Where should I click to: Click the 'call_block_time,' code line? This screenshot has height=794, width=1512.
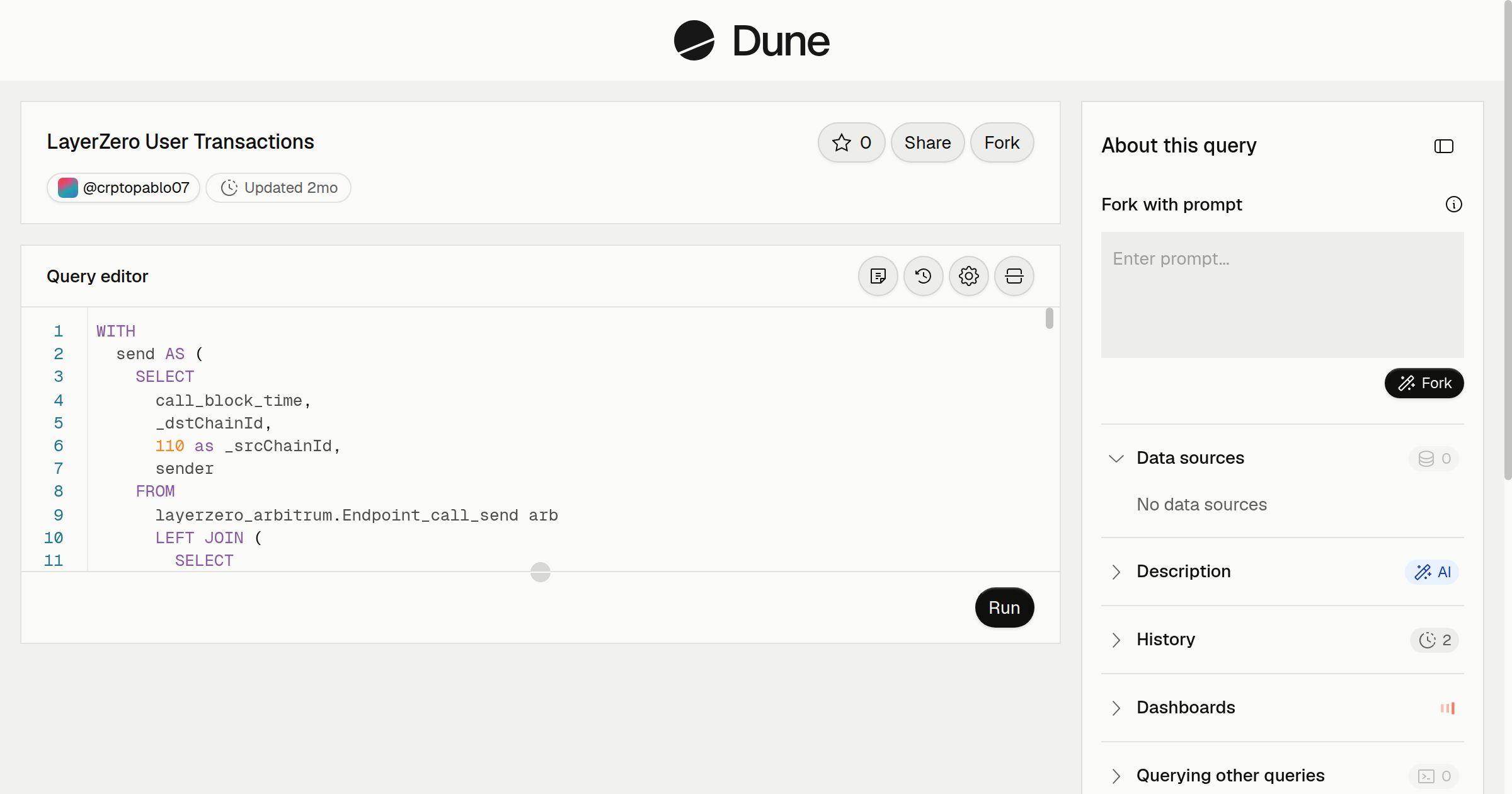[x=233, y=401]
